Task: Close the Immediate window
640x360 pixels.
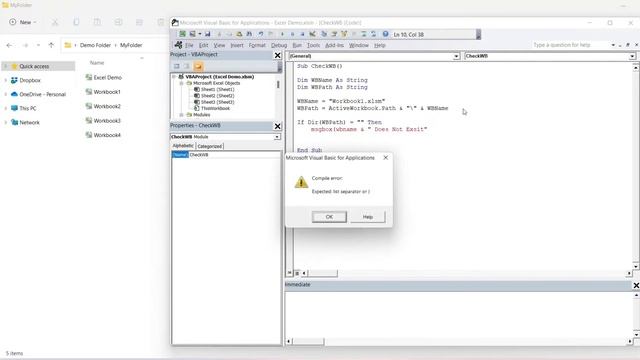Action: pos(636,285)
